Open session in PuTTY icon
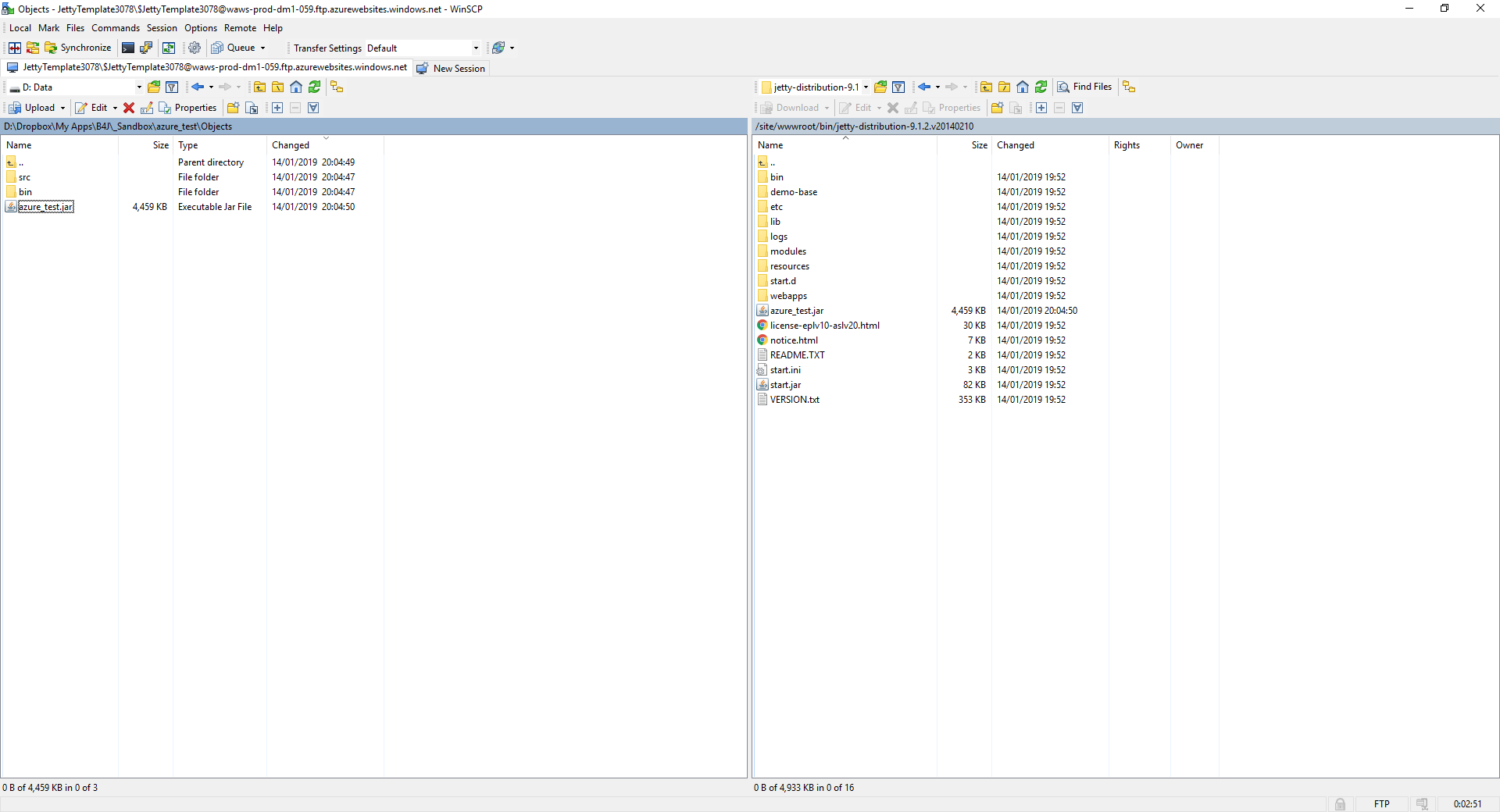Screen dimensions: 1500x812 click(x=146, y=48)
